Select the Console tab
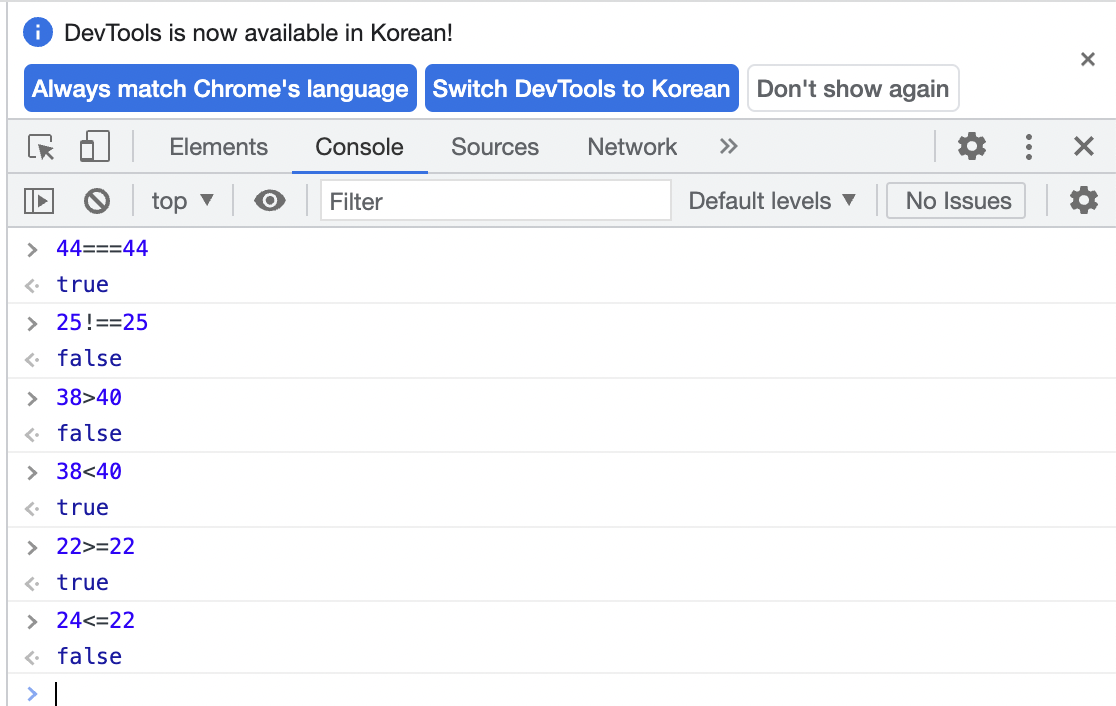The height and width of the screenshot is (706, 1116). [x=359, y=147]
